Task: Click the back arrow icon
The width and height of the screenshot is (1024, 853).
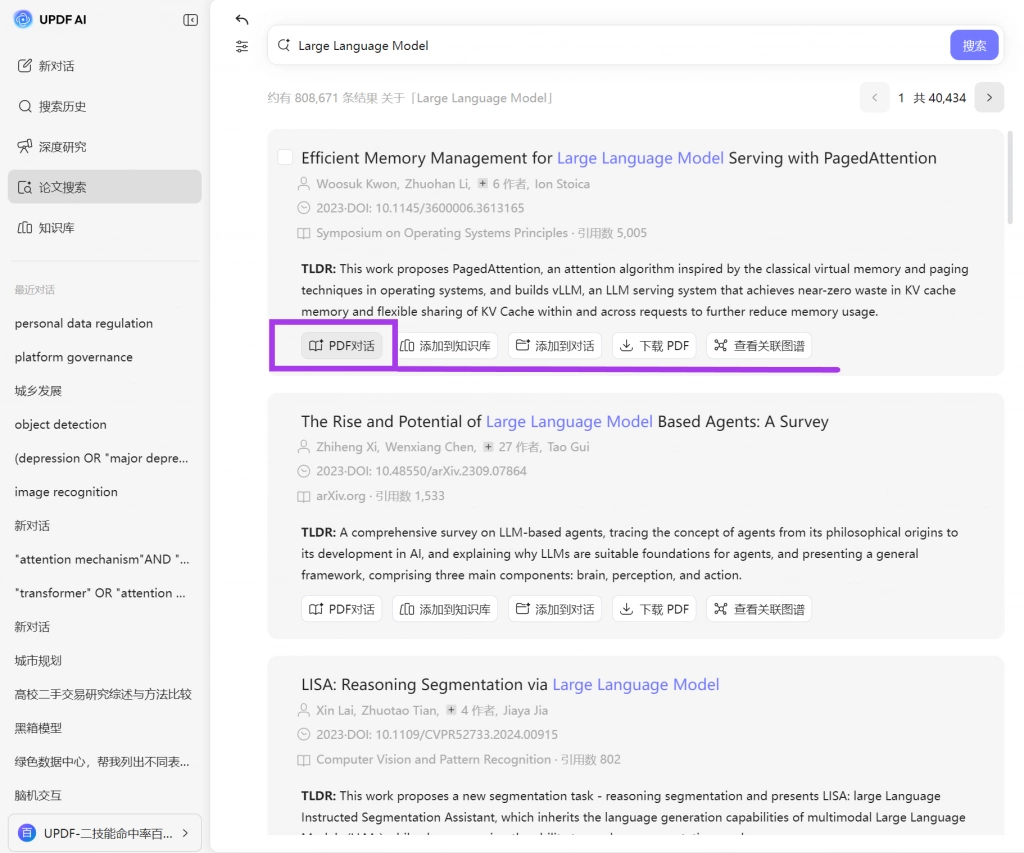Action: click(242, 20)
